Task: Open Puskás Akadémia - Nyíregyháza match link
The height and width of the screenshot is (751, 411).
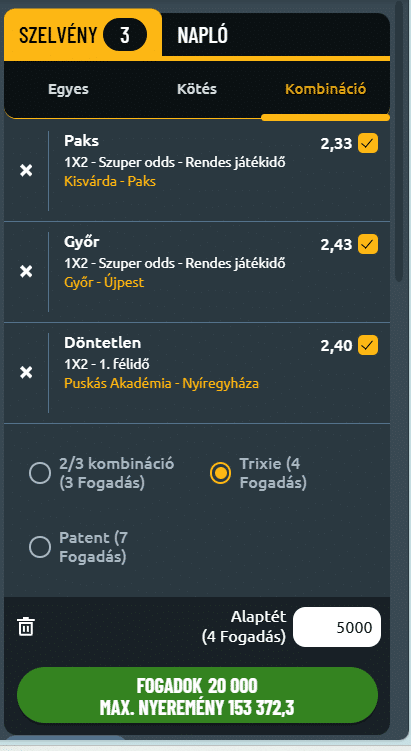Action: (x=161, y=383)
